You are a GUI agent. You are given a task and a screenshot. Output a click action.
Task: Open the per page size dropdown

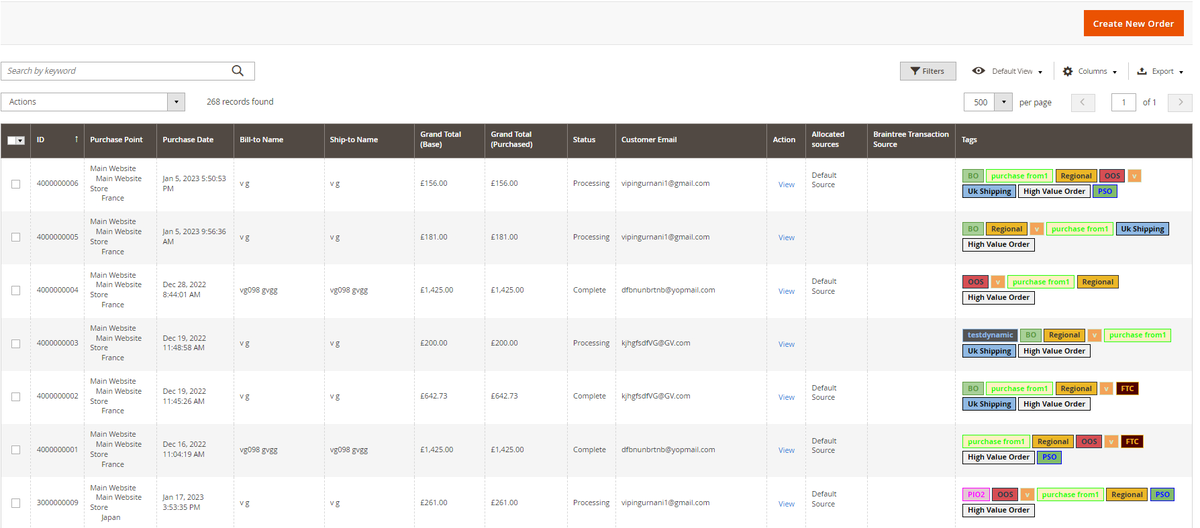pos(1003,102)
